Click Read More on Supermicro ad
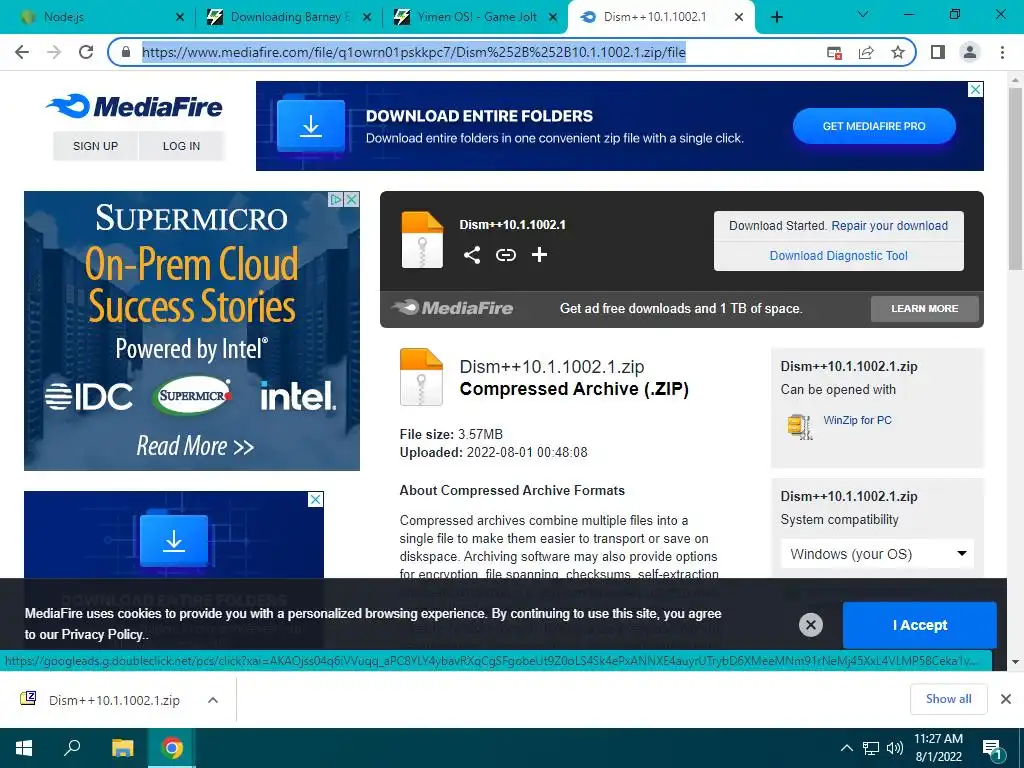Image resolution: width=1024 pixels, height=768 pixels. pos(195,446)
